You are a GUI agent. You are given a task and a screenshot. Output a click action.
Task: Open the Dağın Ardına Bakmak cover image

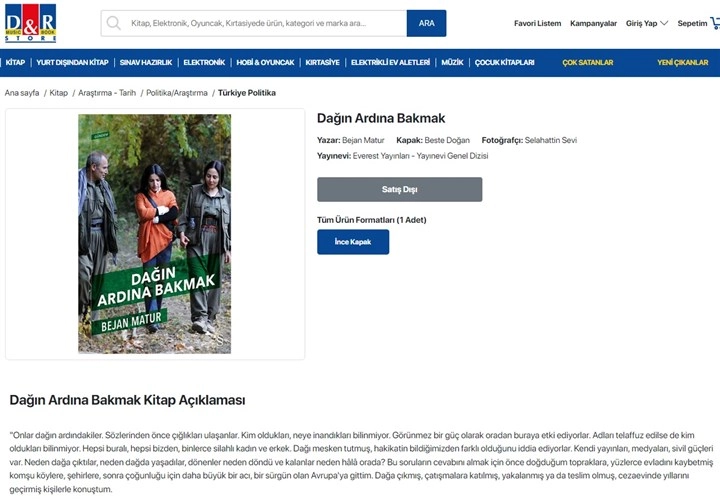coord(155,234)
